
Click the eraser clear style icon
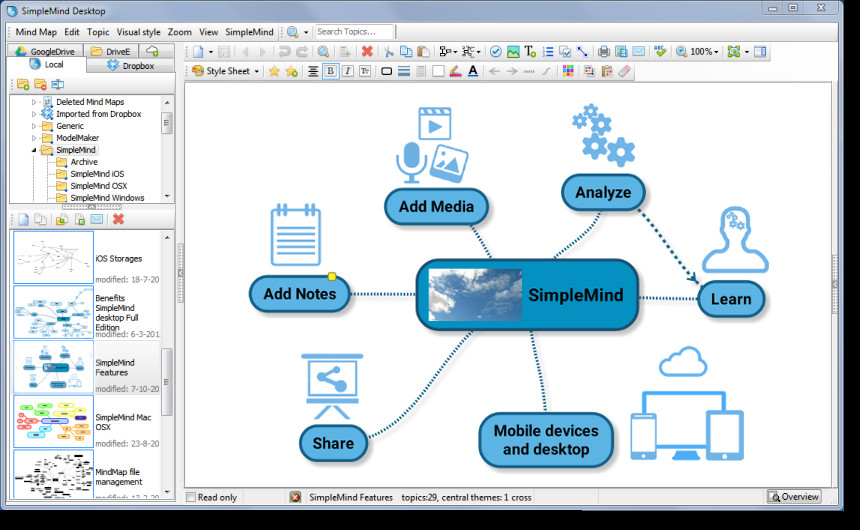pos(624,71)
